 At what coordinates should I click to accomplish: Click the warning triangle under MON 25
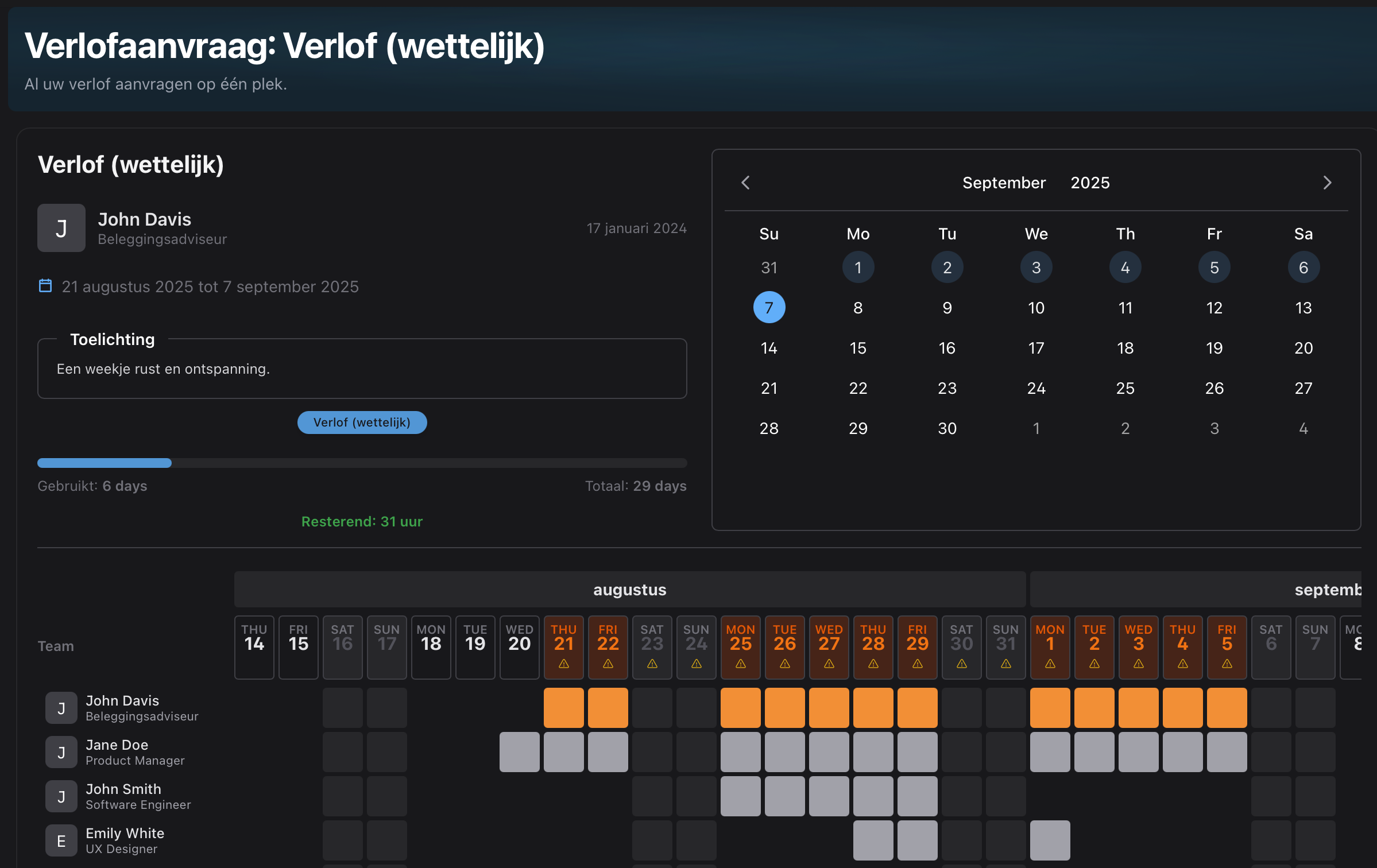tap(740, 664)
